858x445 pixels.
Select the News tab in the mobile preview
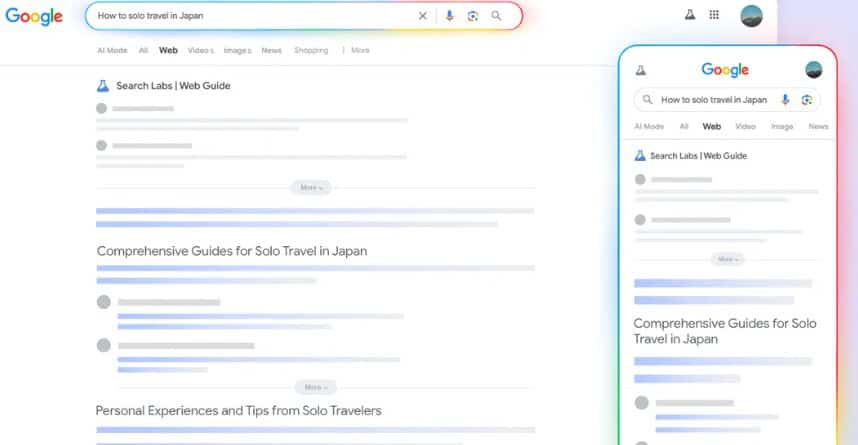click(x=818, y=127)
